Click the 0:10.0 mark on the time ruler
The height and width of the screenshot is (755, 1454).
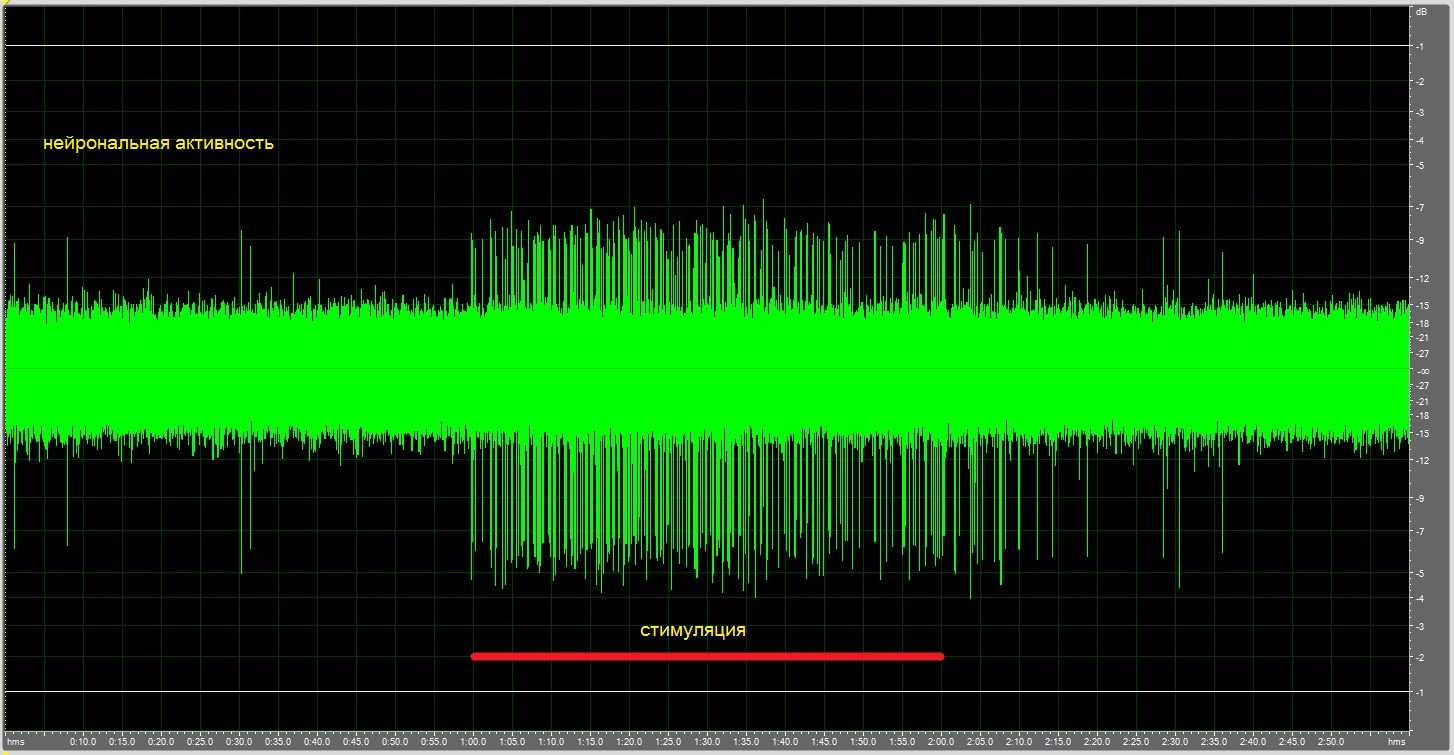coord(83,742)
